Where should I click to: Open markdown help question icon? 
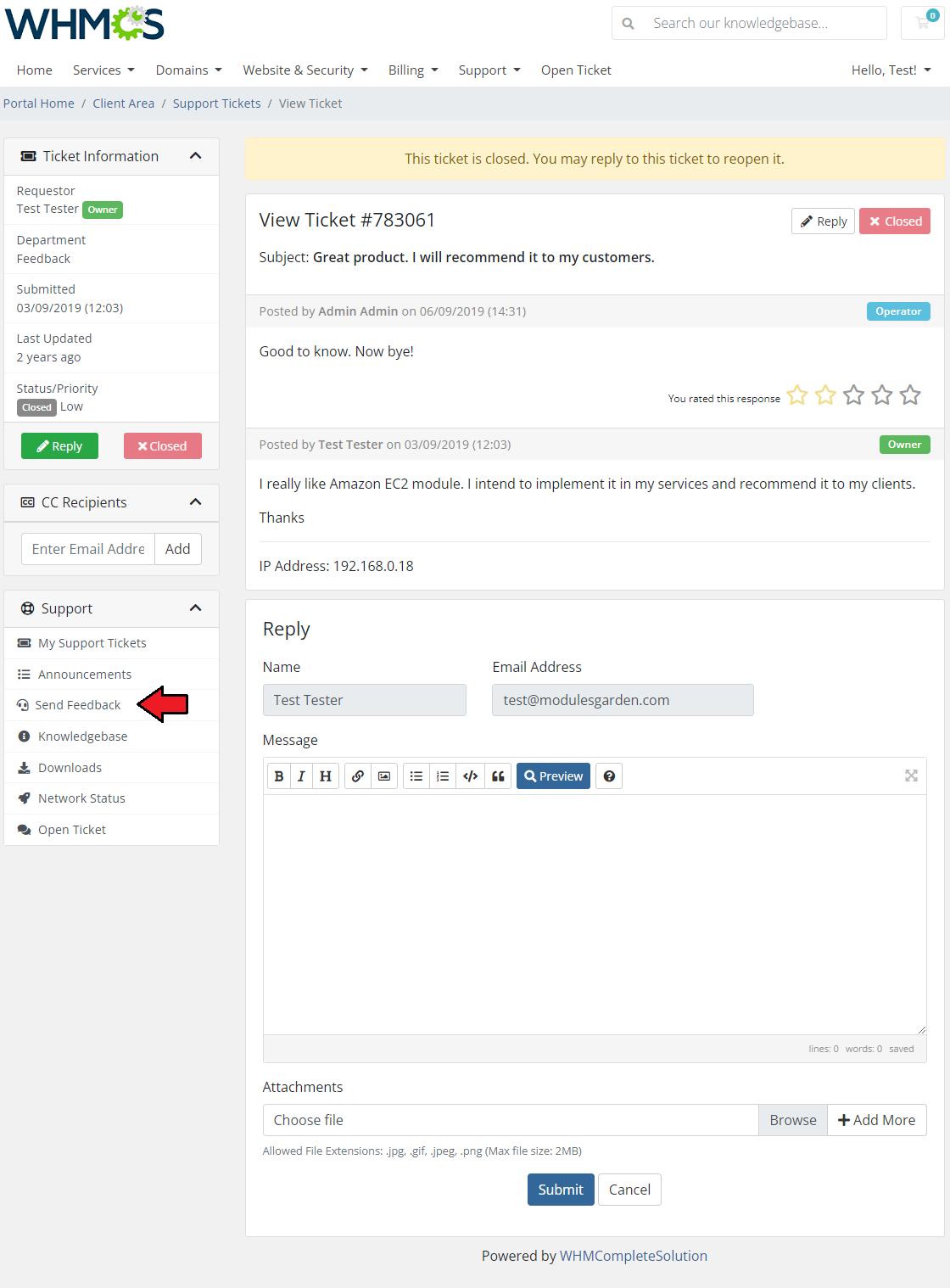pyautogui.click(x=609, y=776)
